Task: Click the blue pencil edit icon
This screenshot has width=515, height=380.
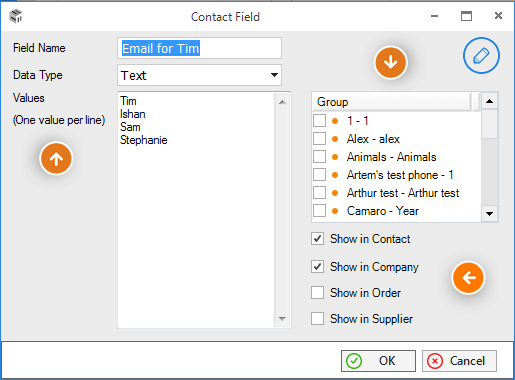Action: pyautogui.click(x=481, y=56)
